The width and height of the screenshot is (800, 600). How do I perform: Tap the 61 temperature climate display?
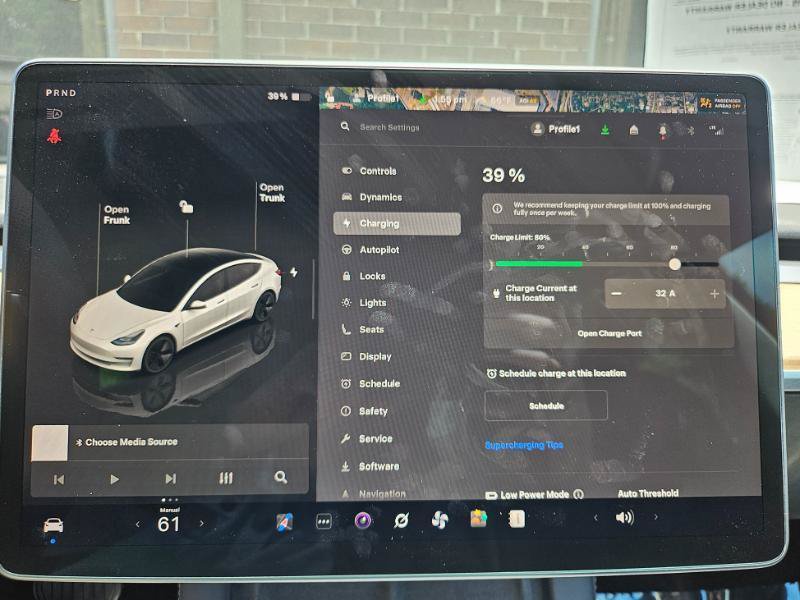pyautogui.click(x=169, y=524)
